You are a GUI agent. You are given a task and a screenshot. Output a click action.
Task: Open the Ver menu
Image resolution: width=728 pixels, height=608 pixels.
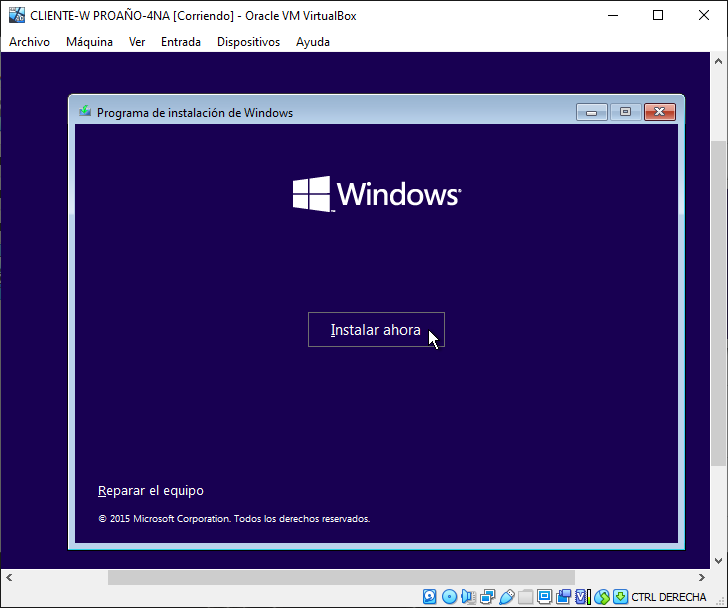click(x=137, y=42)
